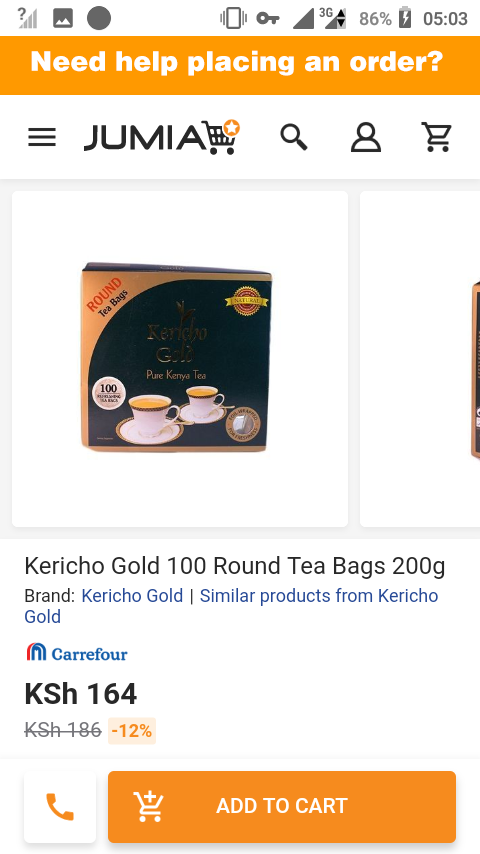Tap the -12% discount badge
Viewport: 480px width, 854px height.
point(132,730)
